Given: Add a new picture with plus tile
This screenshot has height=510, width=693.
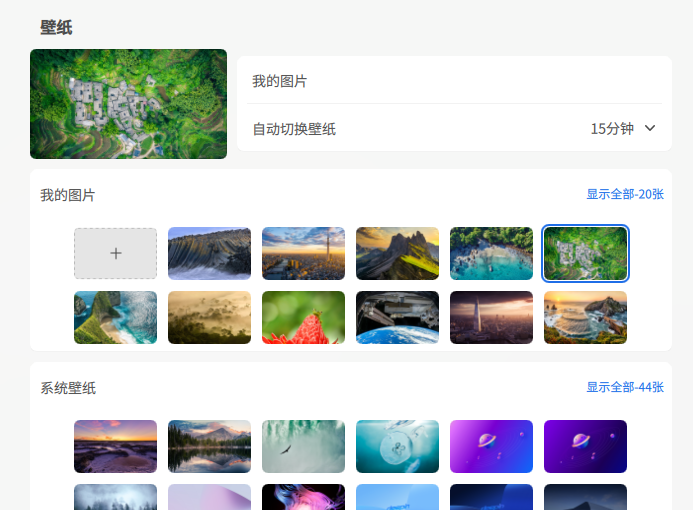Looking at the screenshot, I should 115,253.
